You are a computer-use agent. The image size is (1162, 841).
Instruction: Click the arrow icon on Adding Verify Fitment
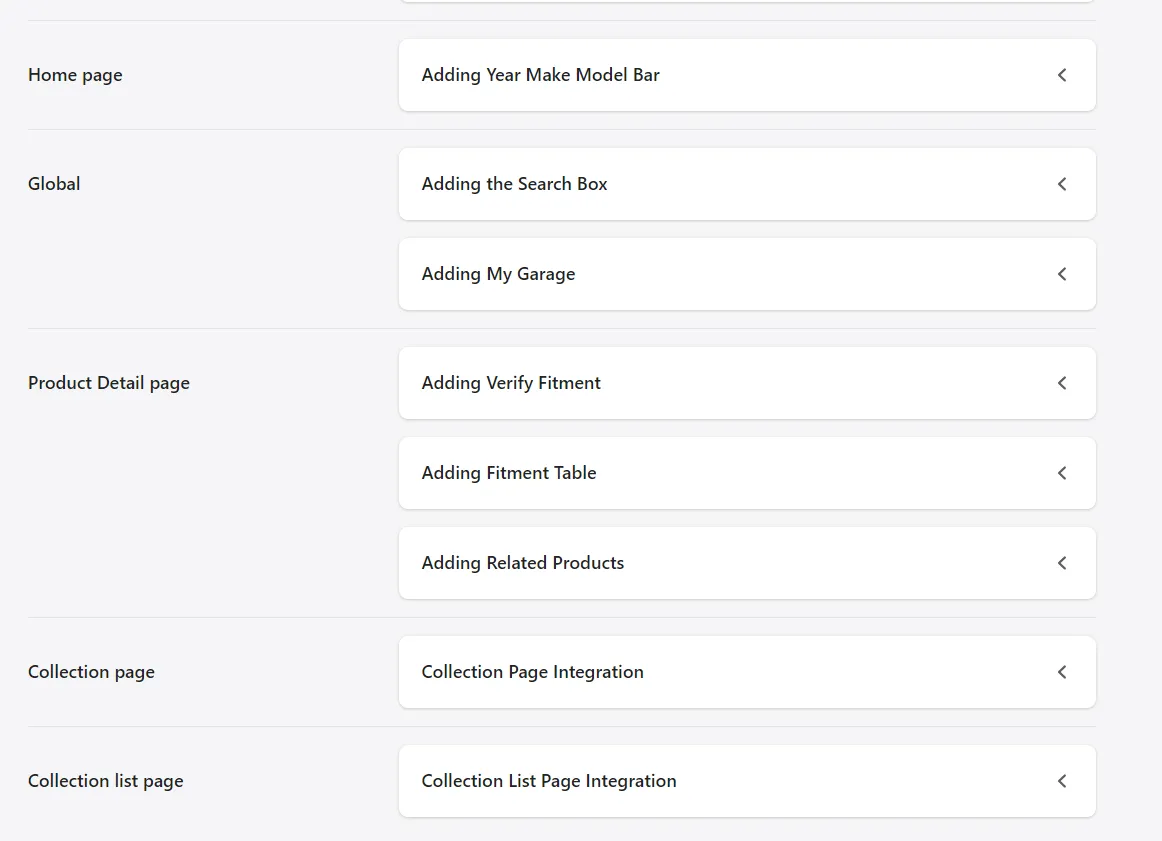[1062, 383]
